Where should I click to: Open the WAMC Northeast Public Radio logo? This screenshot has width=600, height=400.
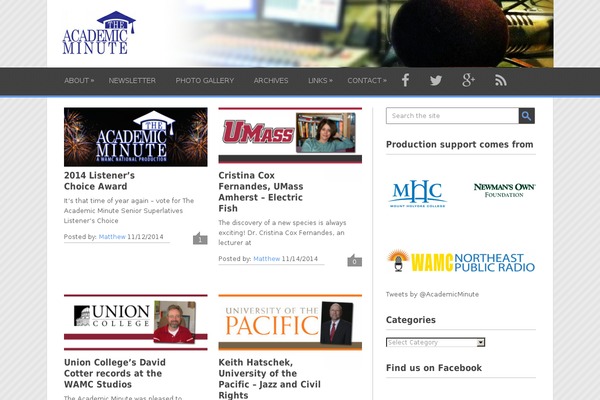tap(461, 261)
